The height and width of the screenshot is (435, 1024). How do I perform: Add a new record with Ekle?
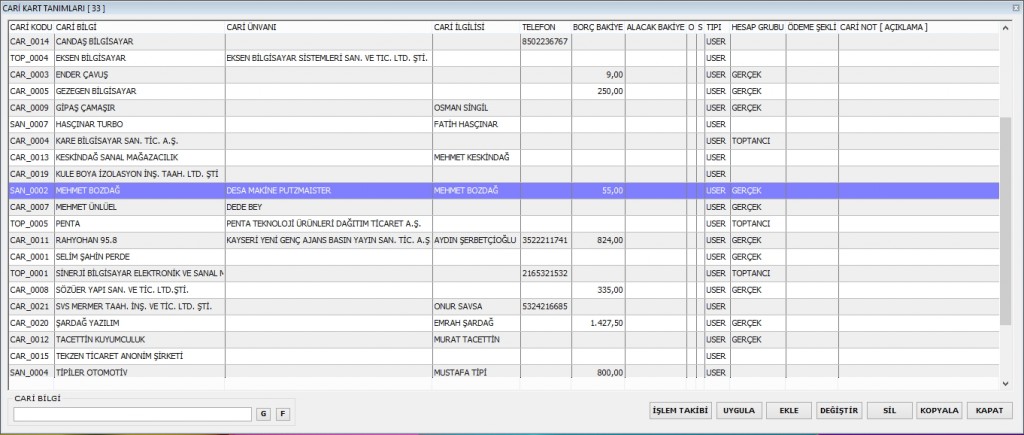(x=789, y=410)
